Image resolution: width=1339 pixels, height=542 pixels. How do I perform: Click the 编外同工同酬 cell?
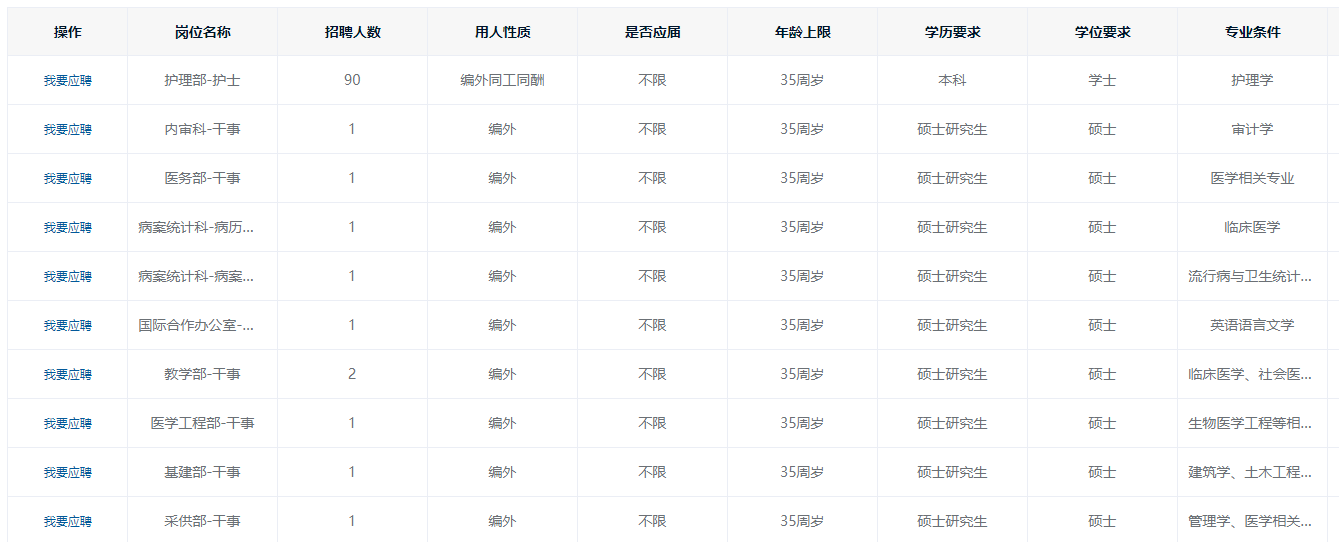(x=502, y=80)
